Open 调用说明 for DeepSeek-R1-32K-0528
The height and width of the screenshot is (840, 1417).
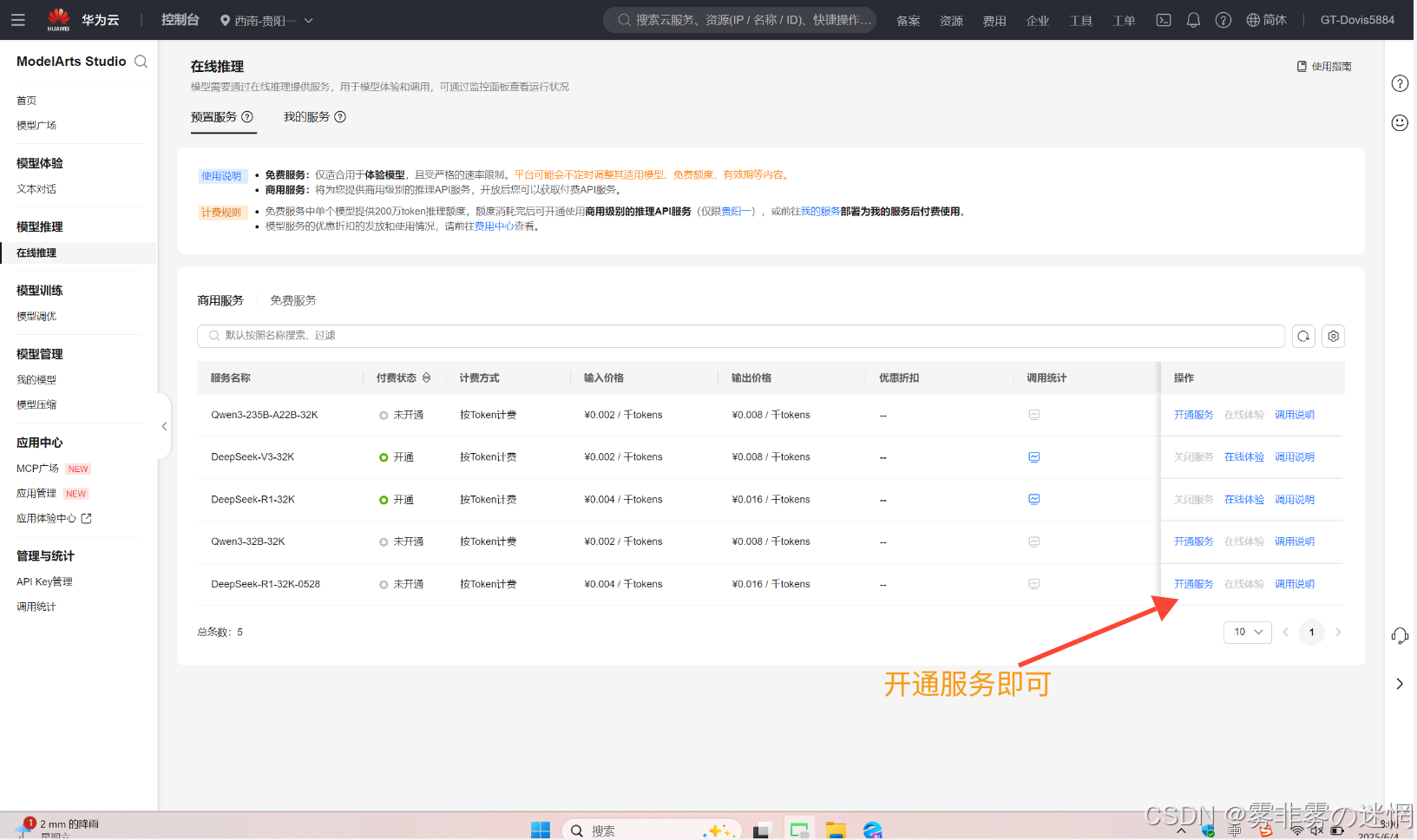coord(1295,584)
